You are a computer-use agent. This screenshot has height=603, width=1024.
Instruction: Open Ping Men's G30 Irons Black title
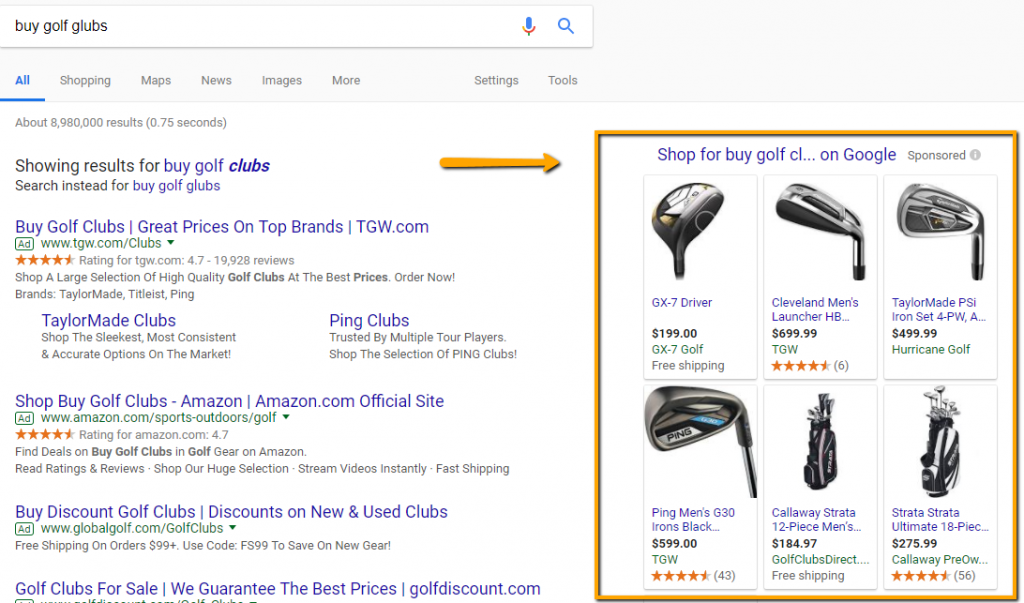(x=693, y=520)
